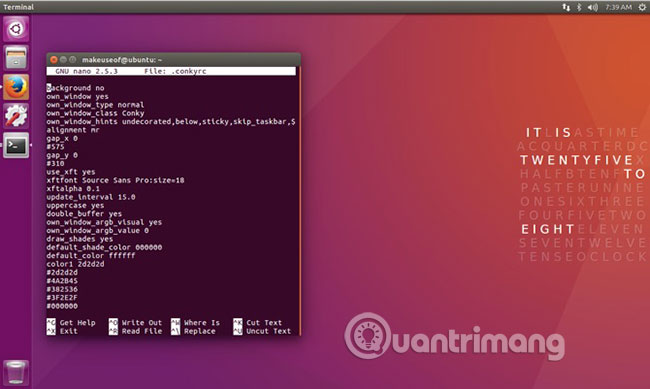Click the nano header 'File: .conkyrc'
This screenshot has width=650, height=389.
tap(175, 71)
